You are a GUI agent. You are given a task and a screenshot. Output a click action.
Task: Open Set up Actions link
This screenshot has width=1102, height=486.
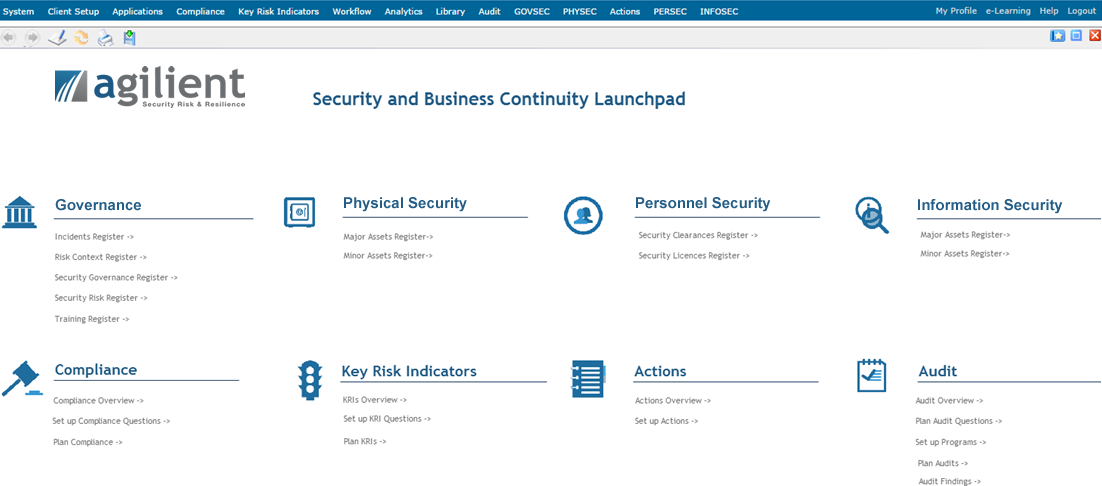(666, 421)
